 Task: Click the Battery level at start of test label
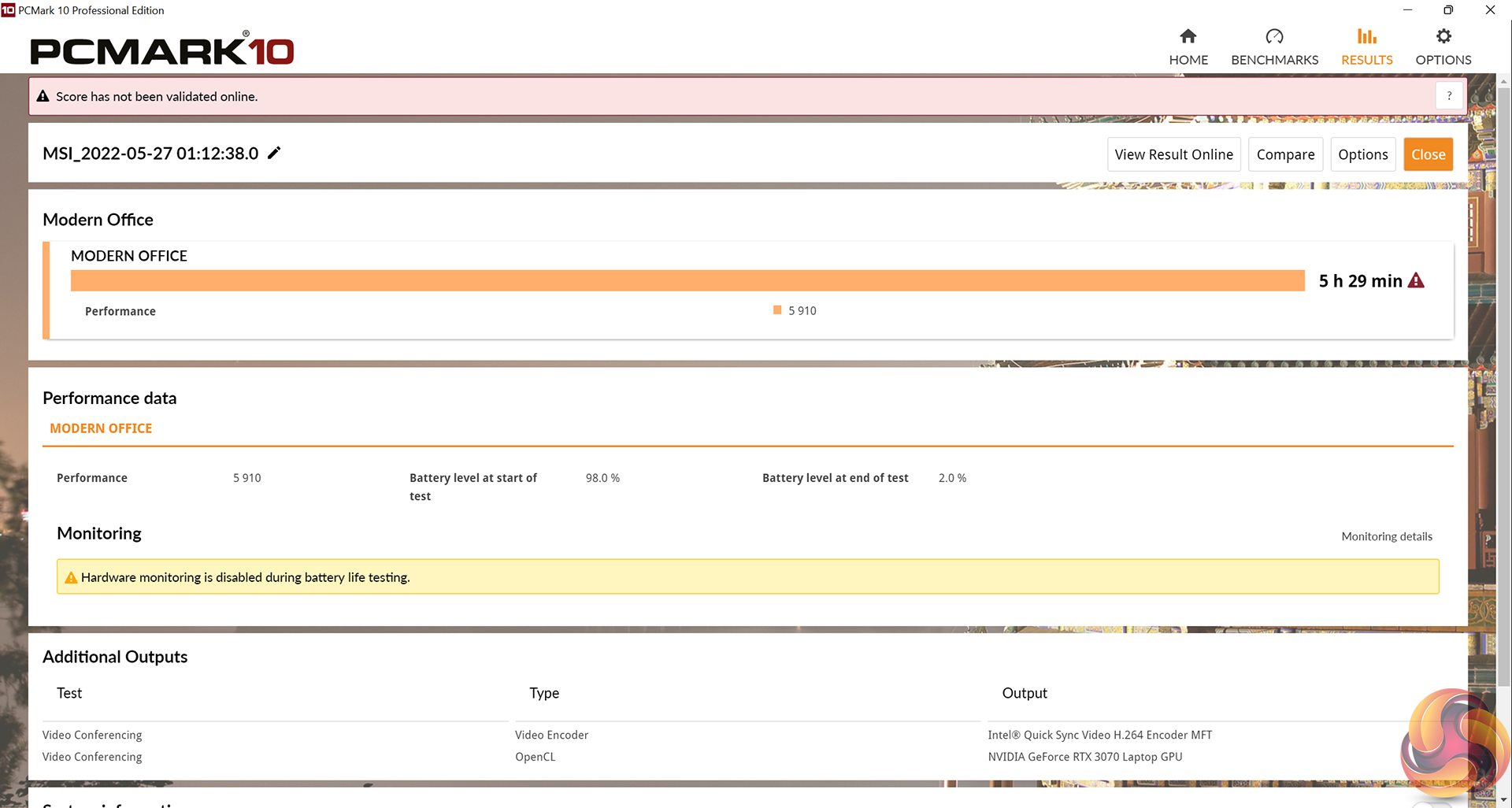pyautogui.click(x=473, y=487)
